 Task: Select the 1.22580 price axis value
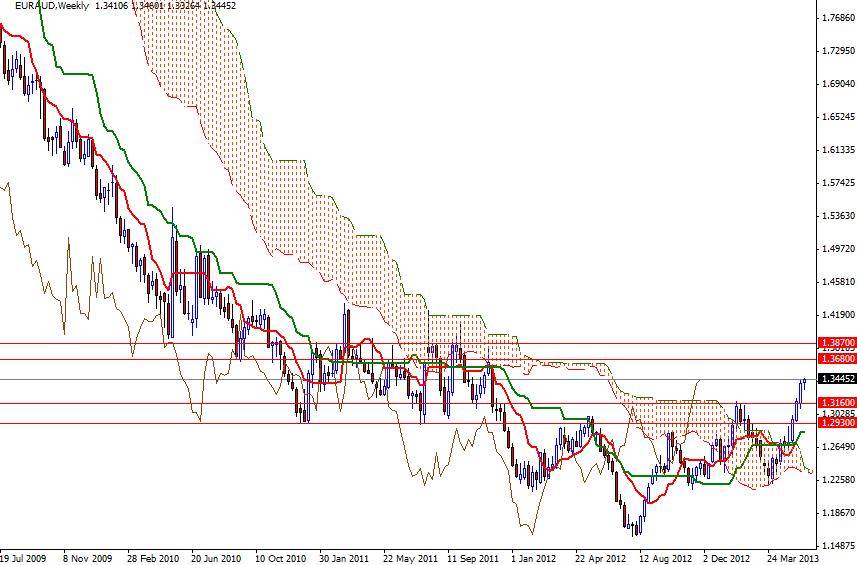(838, 480)
